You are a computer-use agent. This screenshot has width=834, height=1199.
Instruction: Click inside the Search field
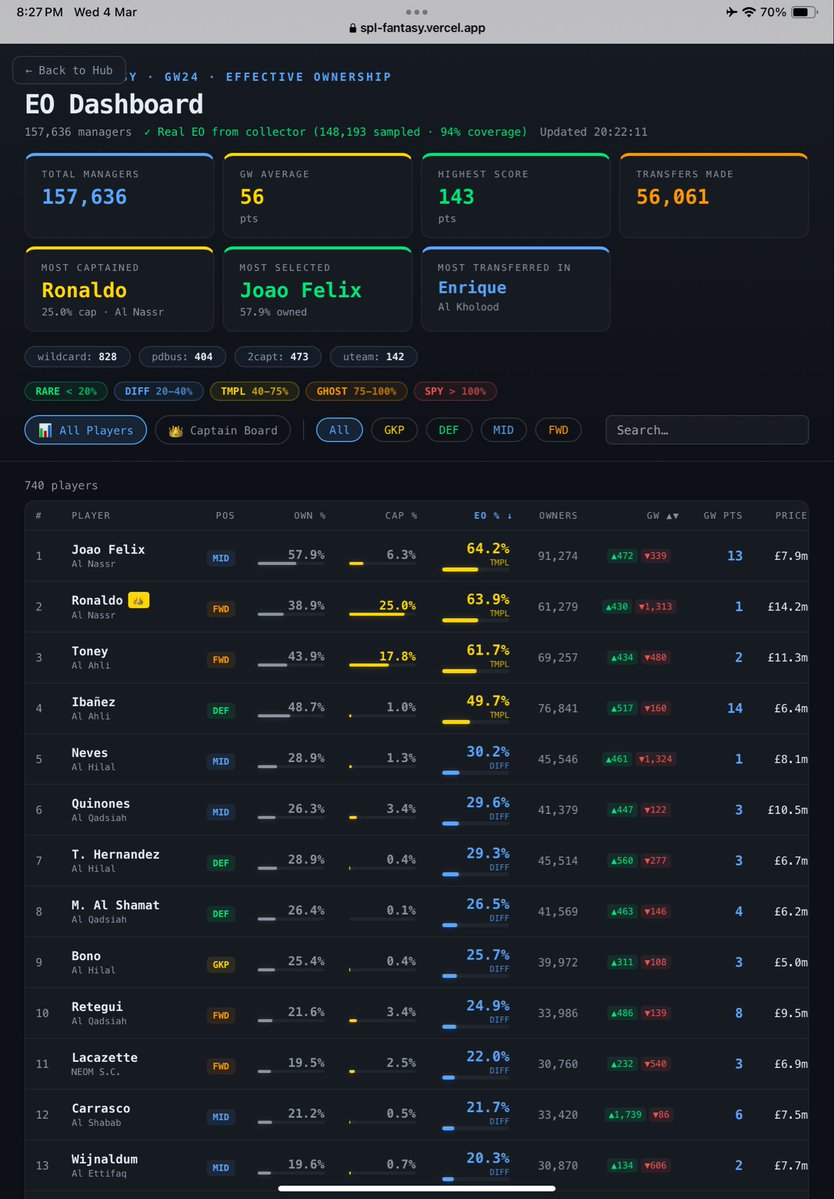pyautogui.click(x=707, y=429)
